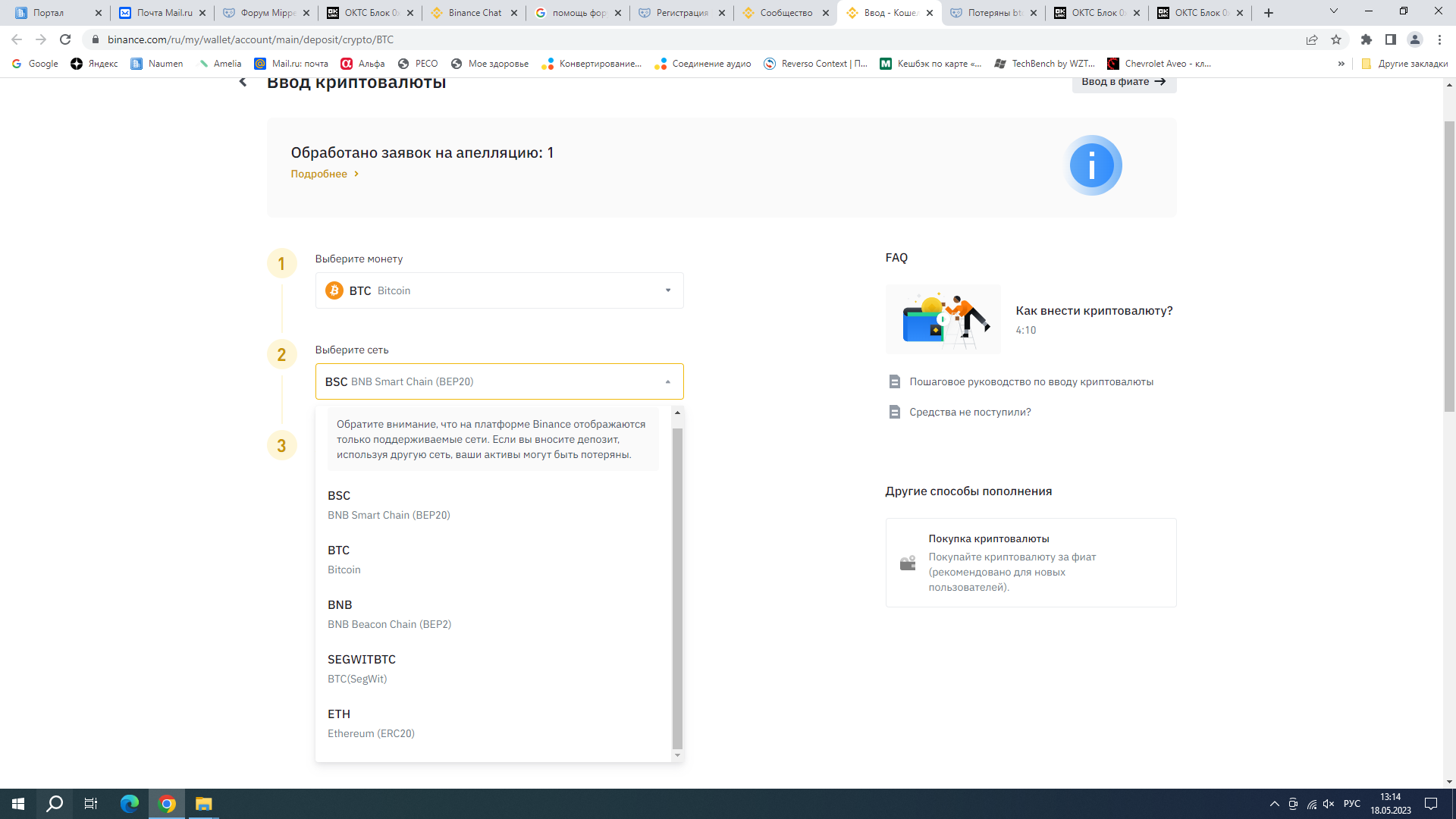
Task: Switch the РУС keyboard language indicator
Action: pyautogui.click(x=1352, y=804)
